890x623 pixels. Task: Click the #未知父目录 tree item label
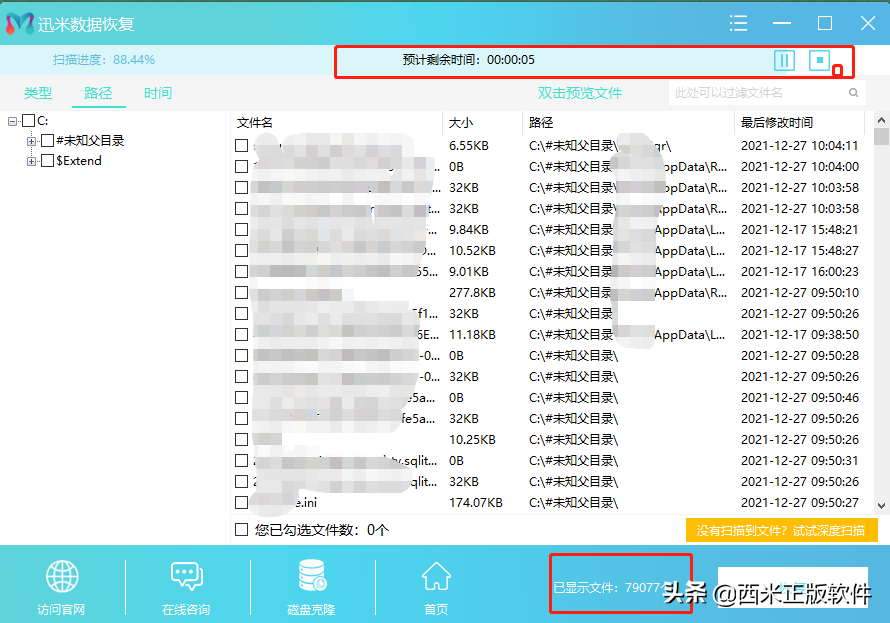(90, 141)
